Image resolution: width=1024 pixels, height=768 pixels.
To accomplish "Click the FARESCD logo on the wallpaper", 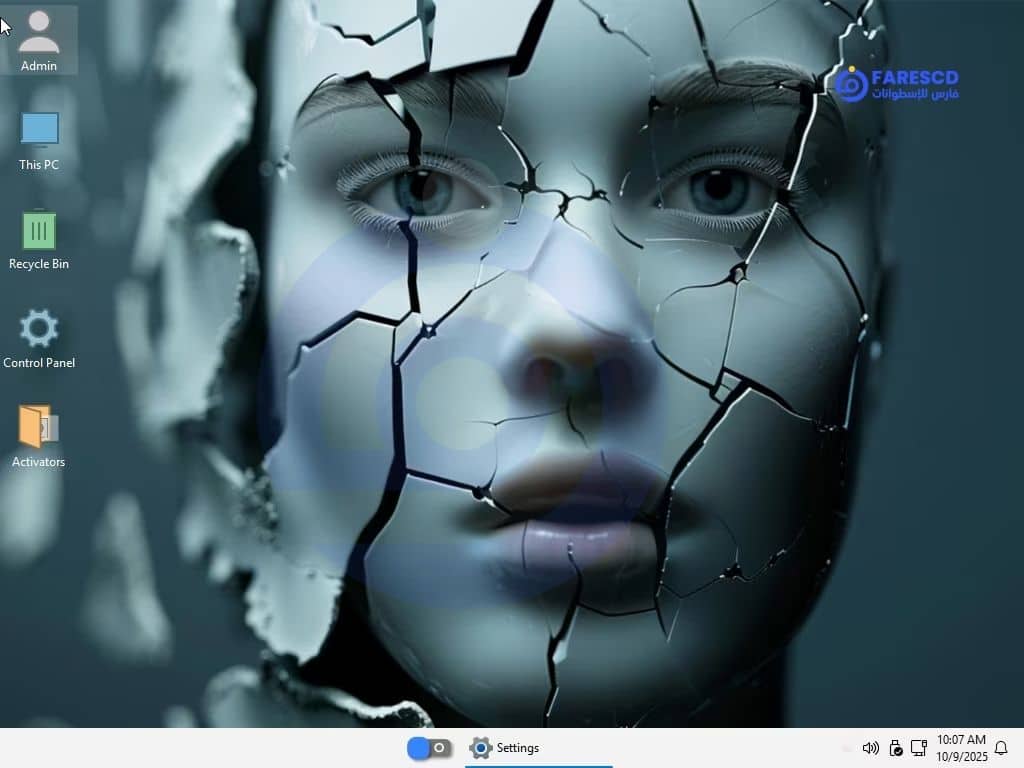I will click(x=897, y=84).
